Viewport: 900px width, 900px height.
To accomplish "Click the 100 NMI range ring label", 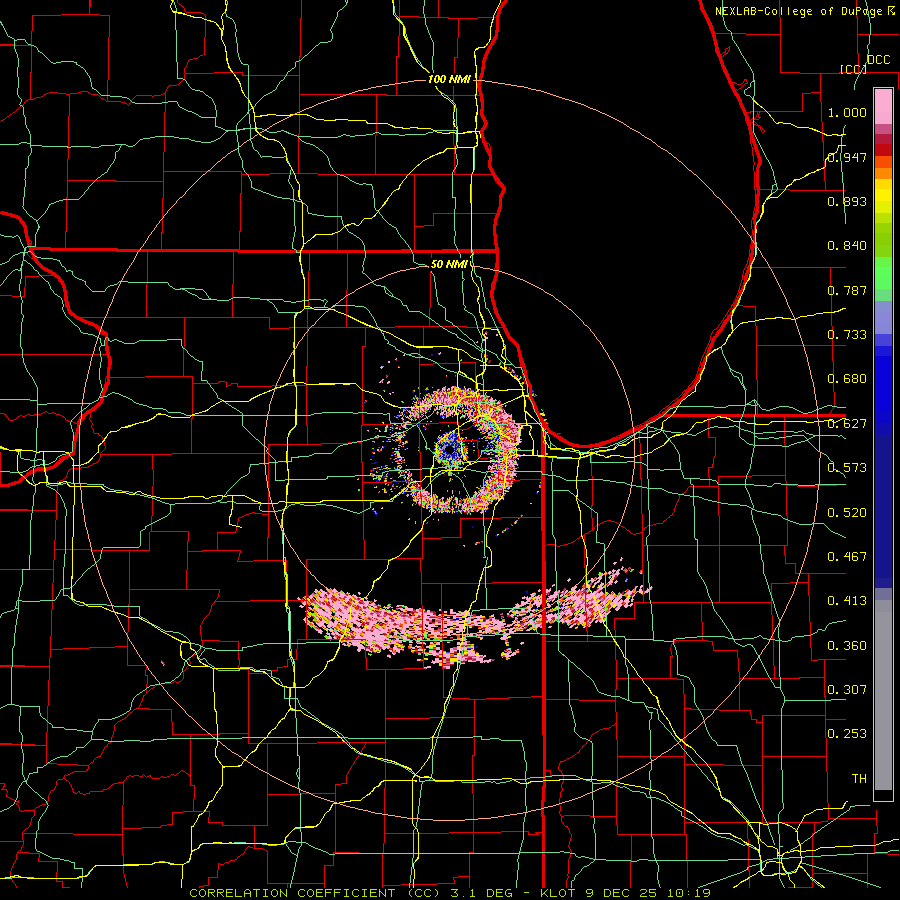I will coord(449,79).
